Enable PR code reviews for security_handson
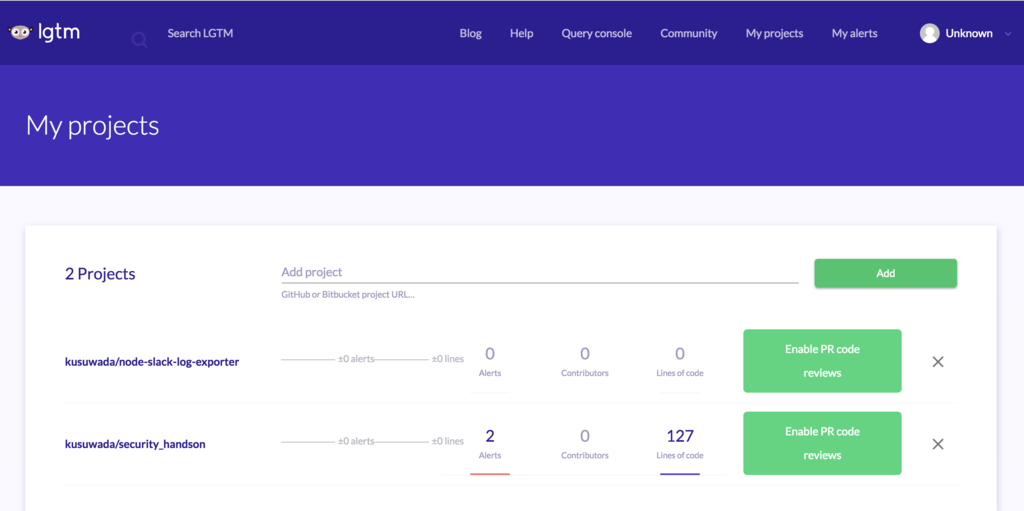 (x=822, y=443)
